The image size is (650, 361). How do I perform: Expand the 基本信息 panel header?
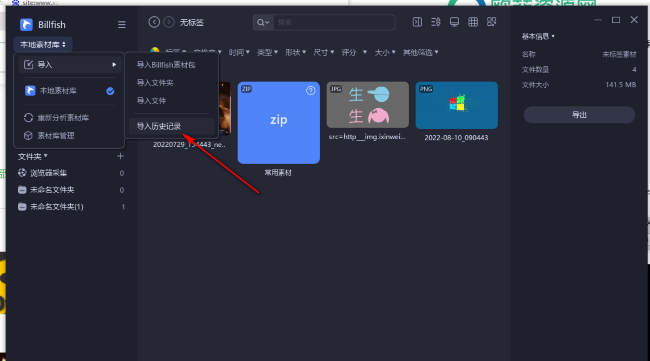538,36
